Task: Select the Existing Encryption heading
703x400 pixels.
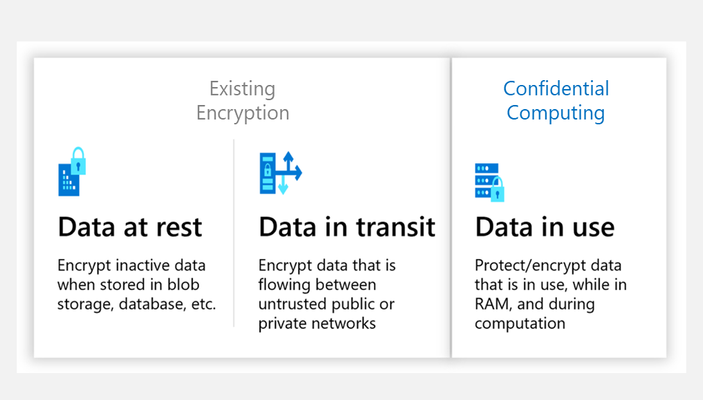Action: pyautogui.click(x=243, y=100)
